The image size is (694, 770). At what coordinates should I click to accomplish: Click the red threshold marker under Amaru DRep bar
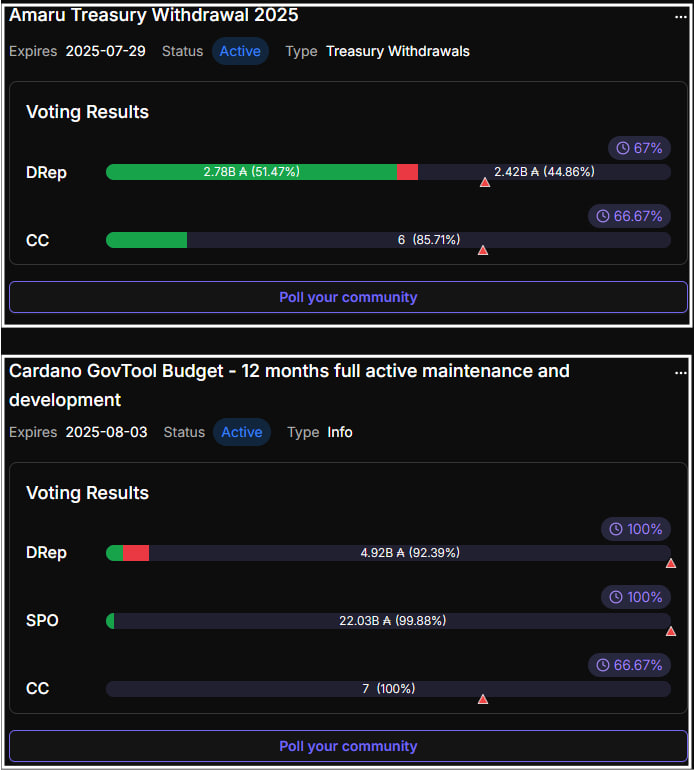[485, 183]
